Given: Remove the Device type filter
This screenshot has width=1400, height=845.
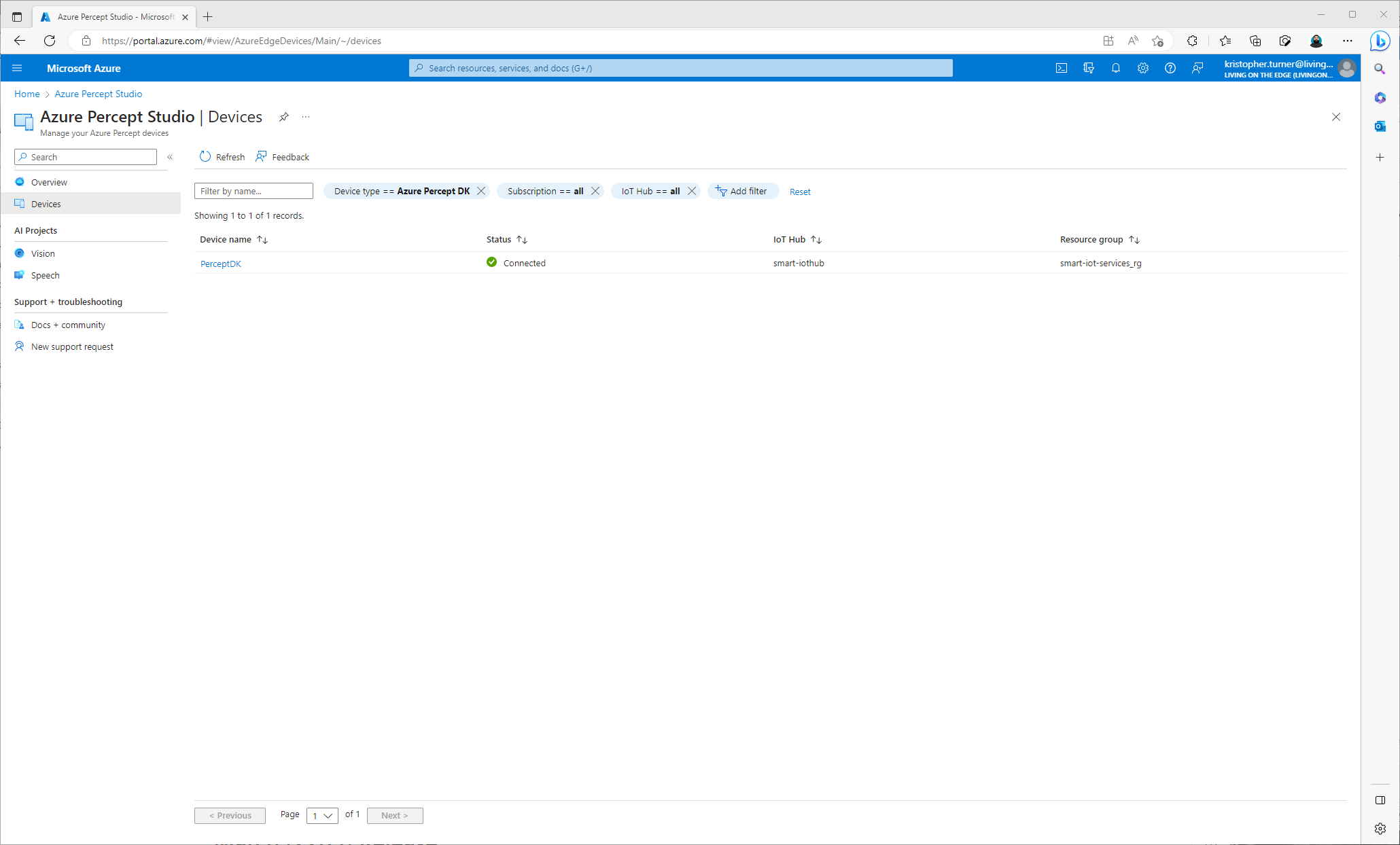Looking at the screenshot, I should [481, 191].
